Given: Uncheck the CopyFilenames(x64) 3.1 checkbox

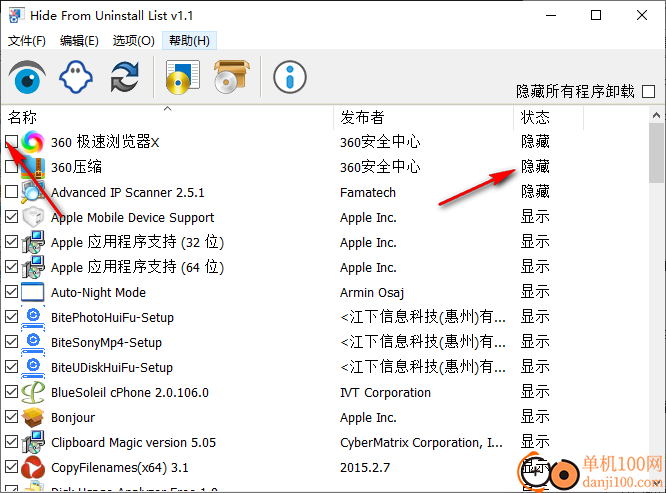Looking at the screenshot, I should 11,467.
